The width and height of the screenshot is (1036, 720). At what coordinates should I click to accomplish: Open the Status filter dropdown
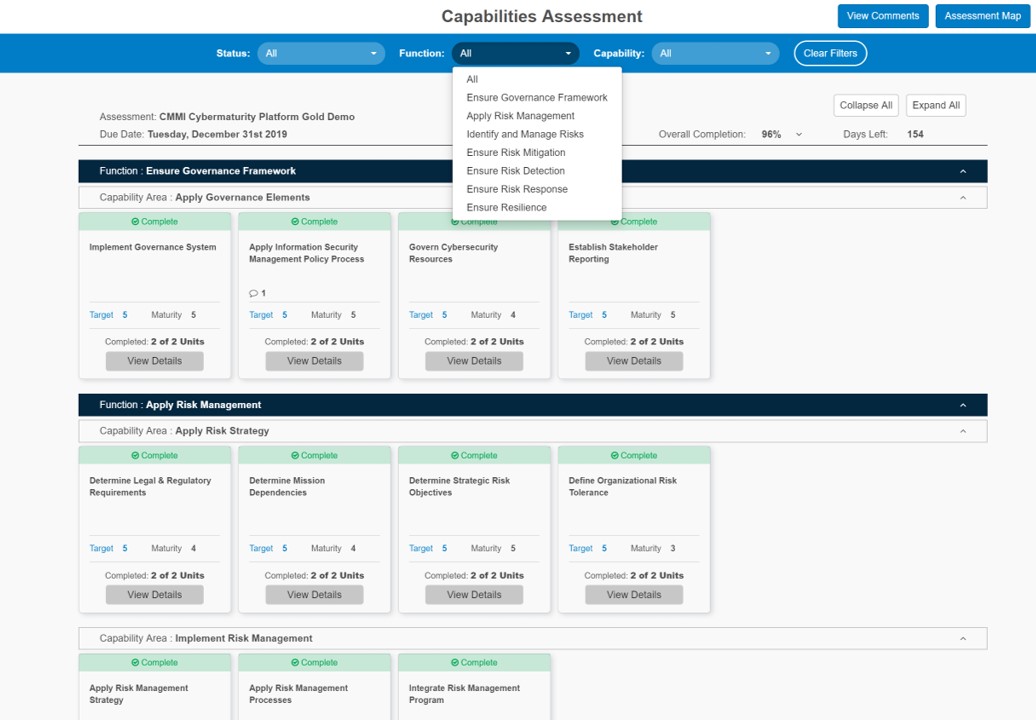[320, 53]
